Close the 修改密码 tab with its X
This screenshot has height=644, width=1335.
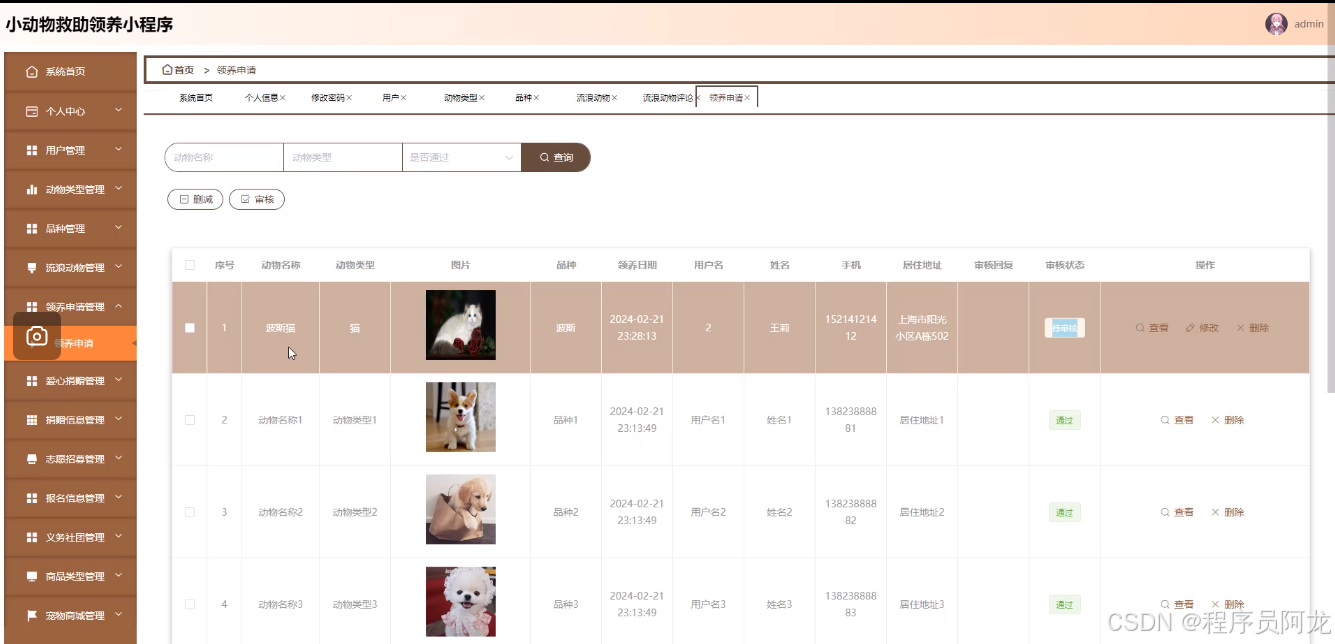coord(349,98)
